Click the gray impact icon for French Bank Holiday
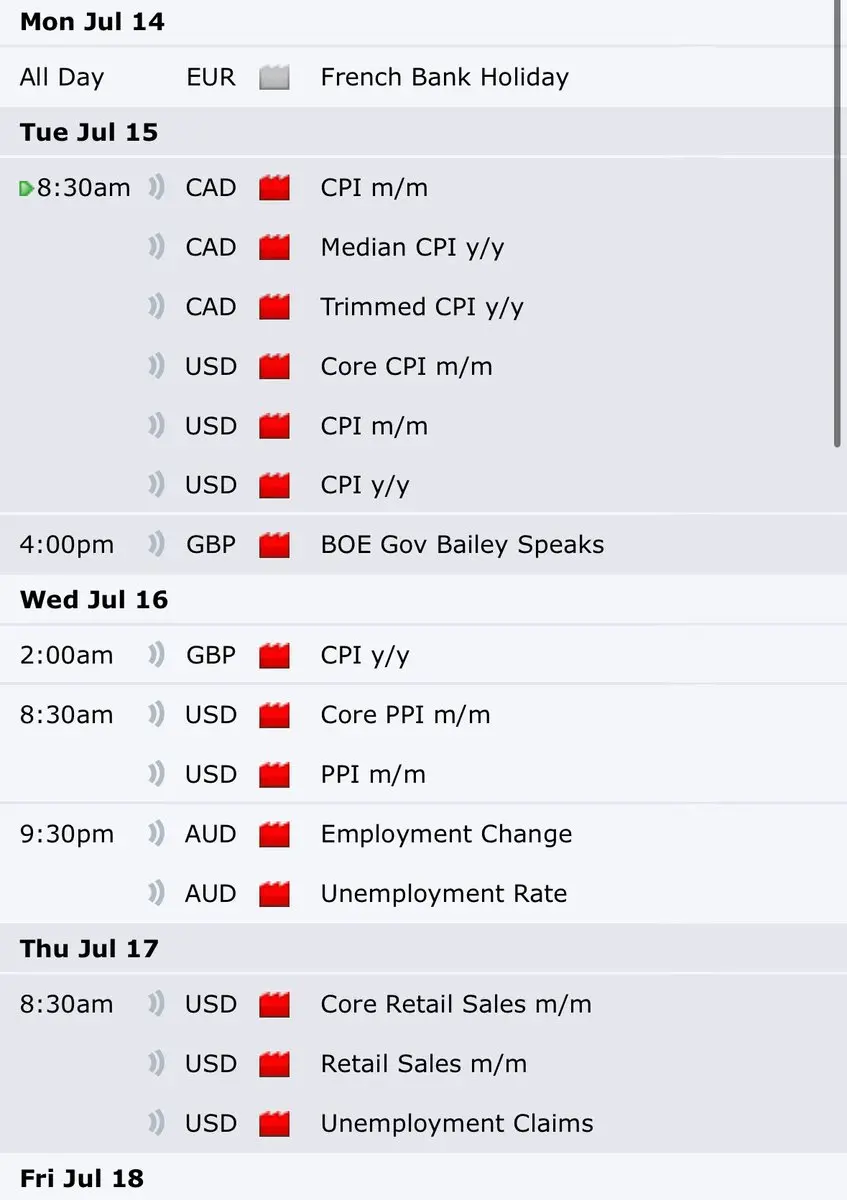Screen dimensions: 847x1200 tap(274, 77)
